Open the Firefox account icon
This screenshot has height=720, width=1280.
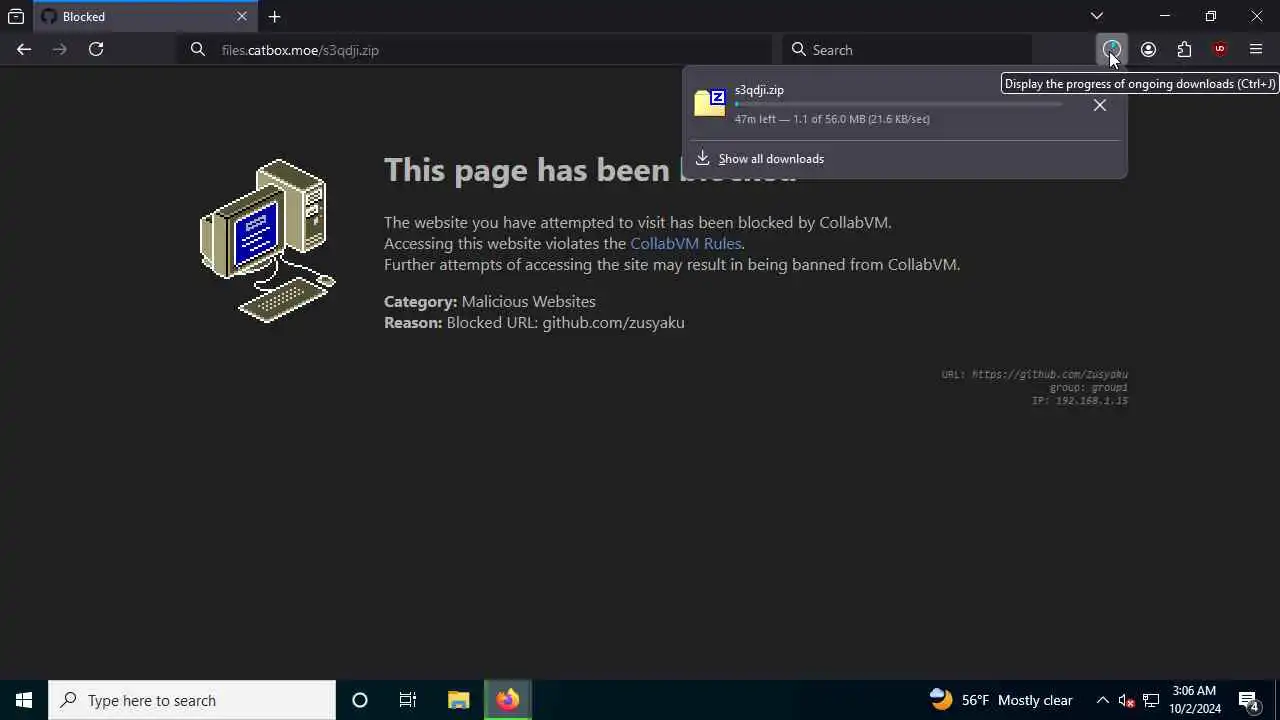click(x=1148, y=49)
